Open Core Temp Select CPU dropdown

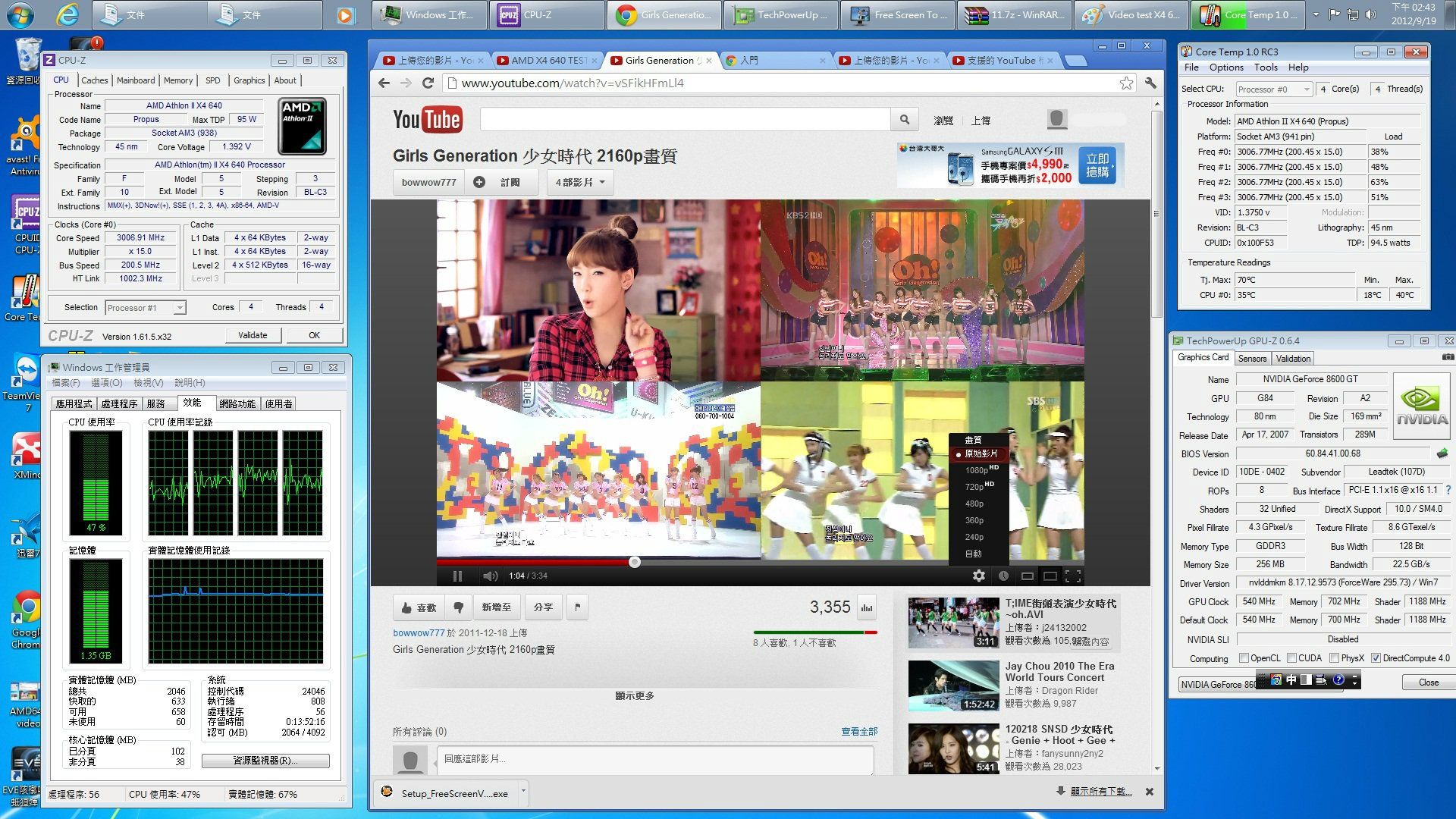1307,89
